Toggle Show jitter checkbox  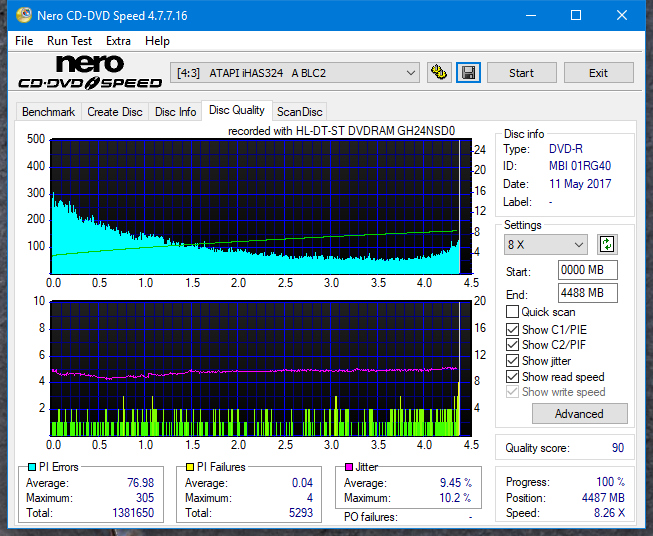click(512, 361)
